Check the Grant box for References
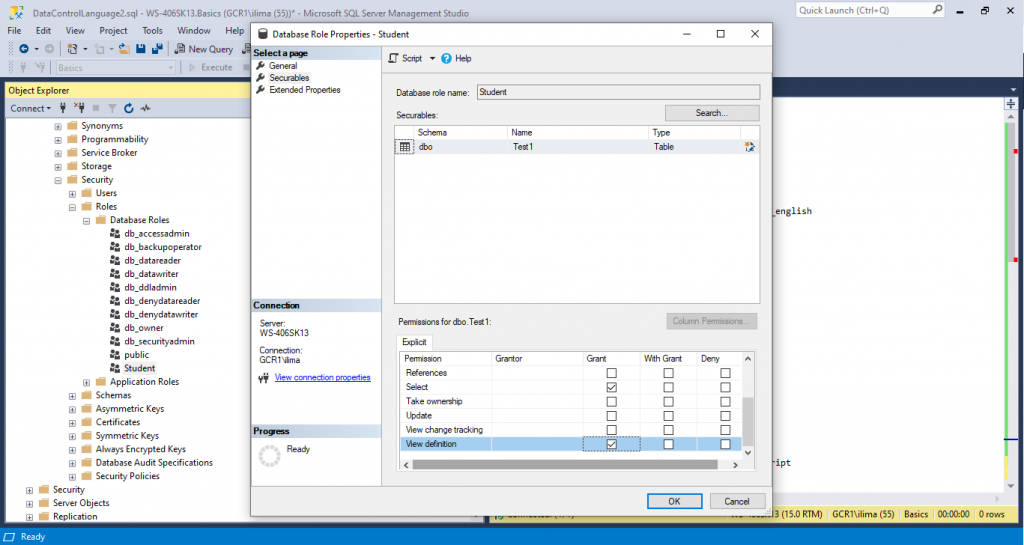 coord(611,373)
